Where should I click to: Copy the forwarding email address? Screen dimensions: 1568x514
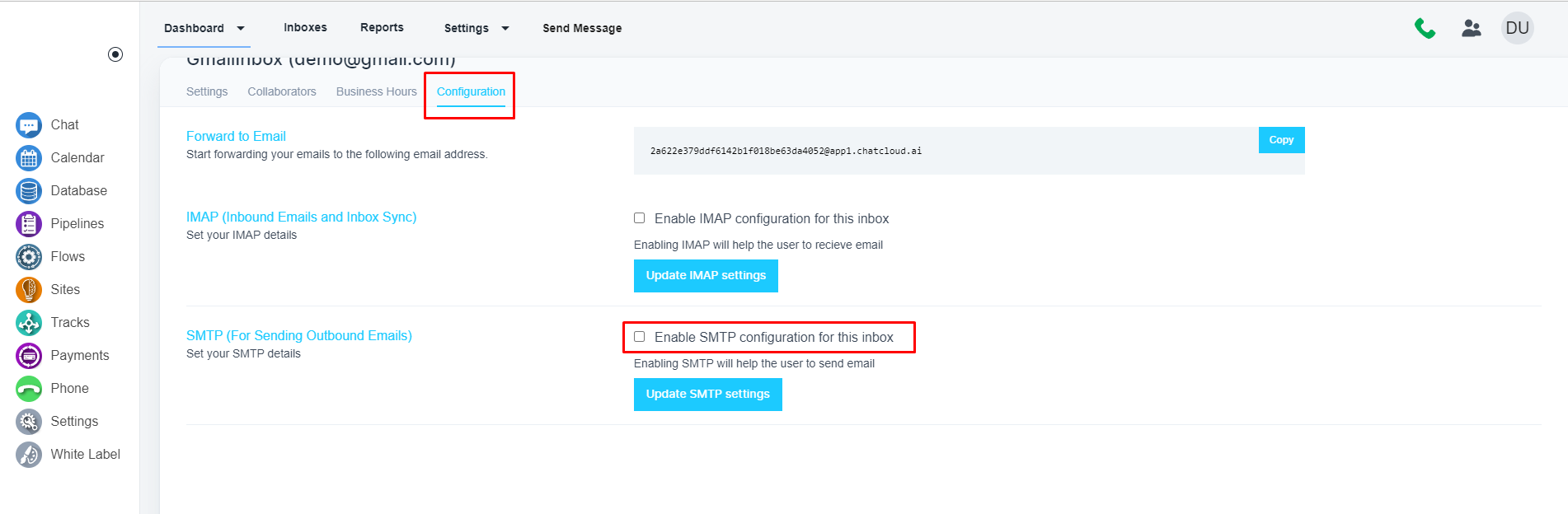1281,140
